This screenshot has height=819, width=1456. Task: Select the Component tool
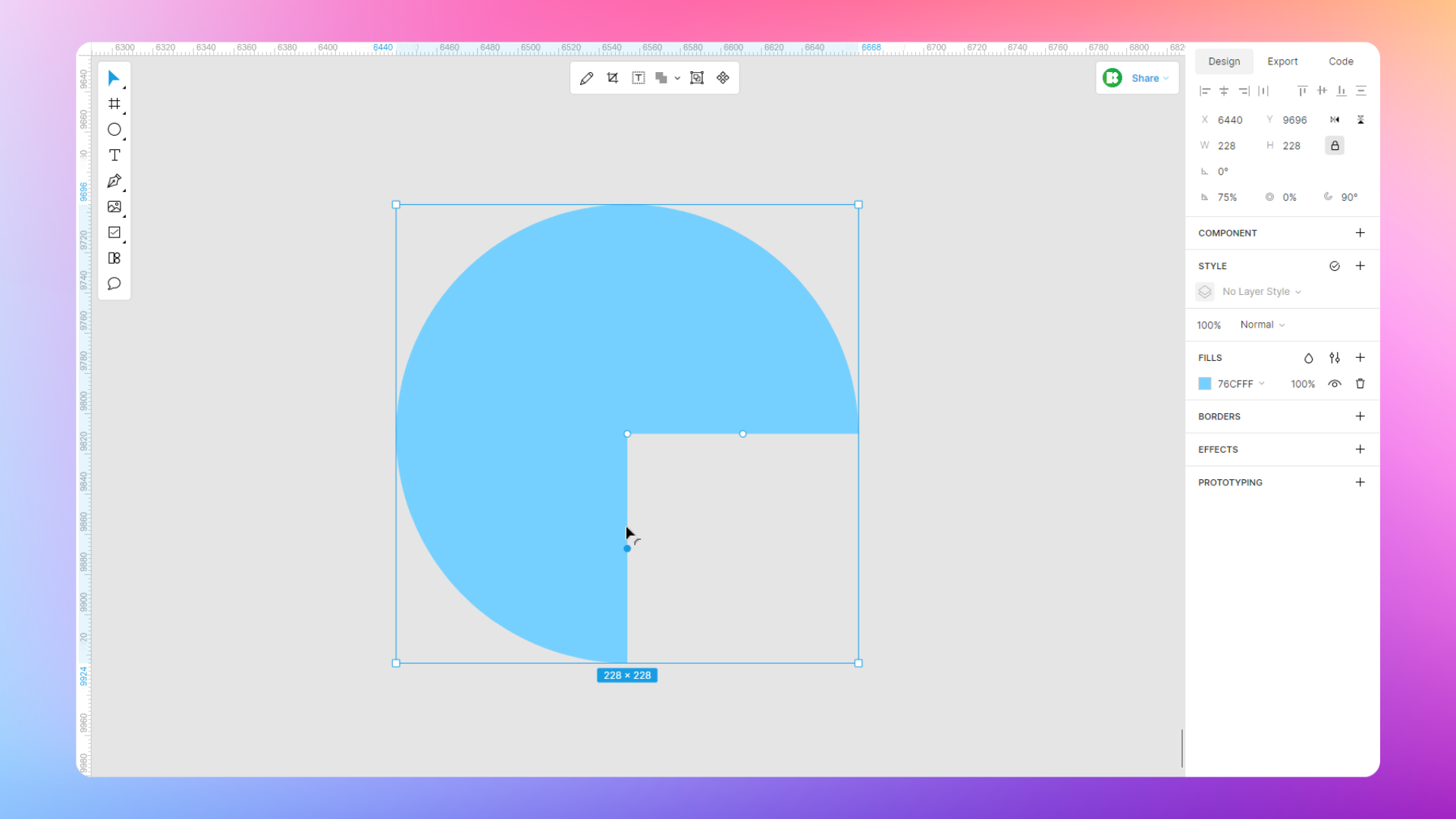point(114,258)
